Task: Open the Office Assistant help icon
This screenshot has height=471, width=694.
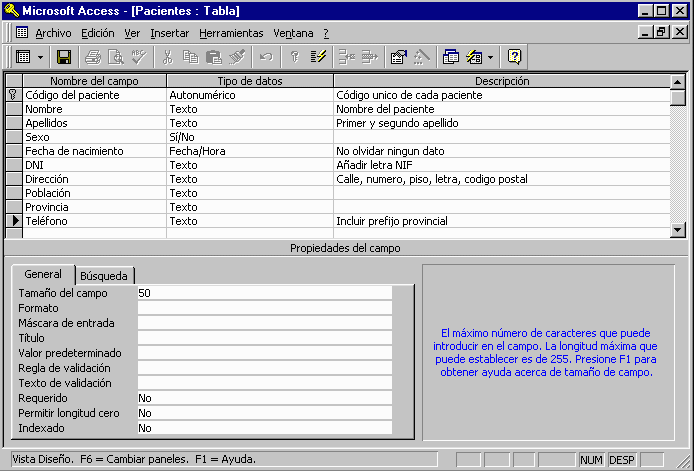Action: pos(514,57)
